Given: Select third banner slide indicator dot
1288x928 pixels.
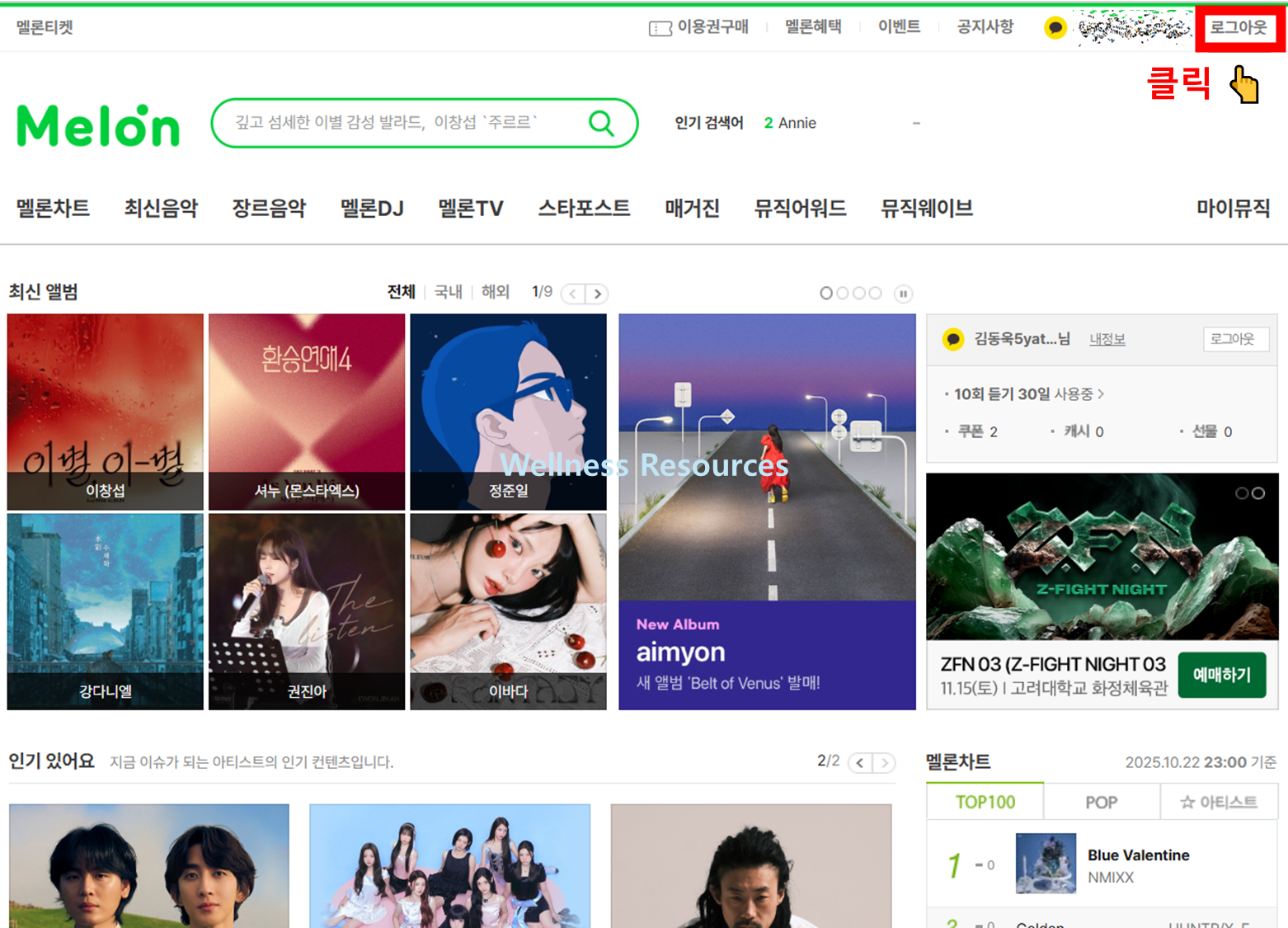Looking at the screenshot, I should click(x=859, y=293).
